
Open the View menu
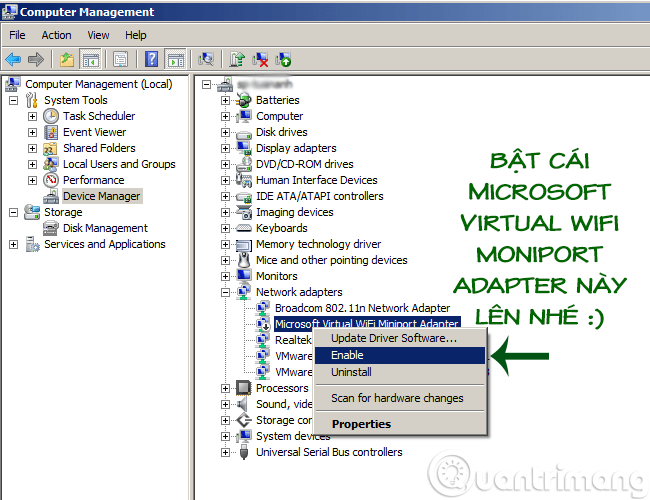click(x=98, y=35)
